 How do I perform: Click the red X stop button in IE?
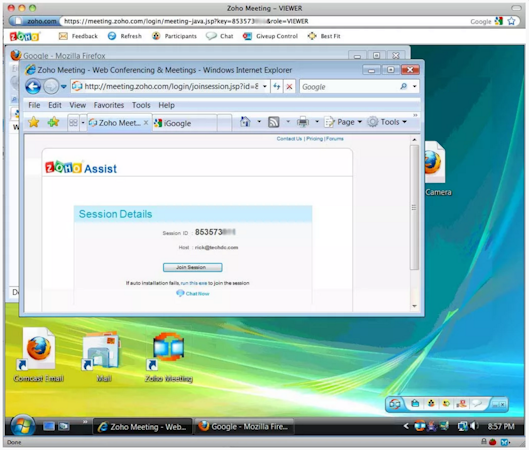click(x=289, y=87)
